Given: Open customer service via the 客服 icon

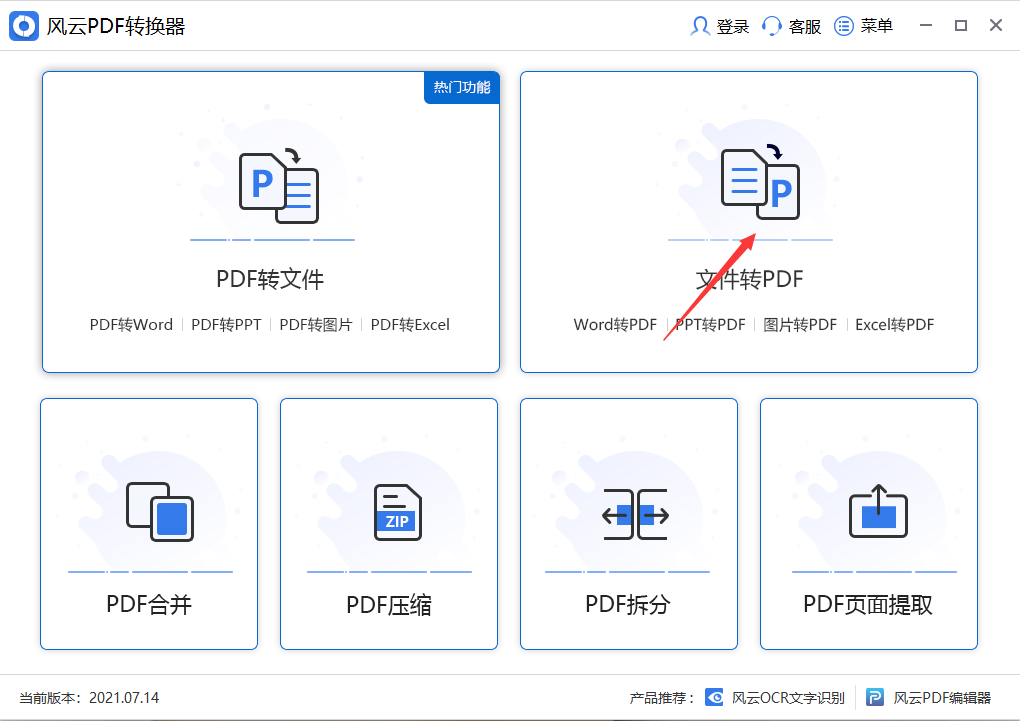Looking at the screenshot, I should click(x=770, y=25).
